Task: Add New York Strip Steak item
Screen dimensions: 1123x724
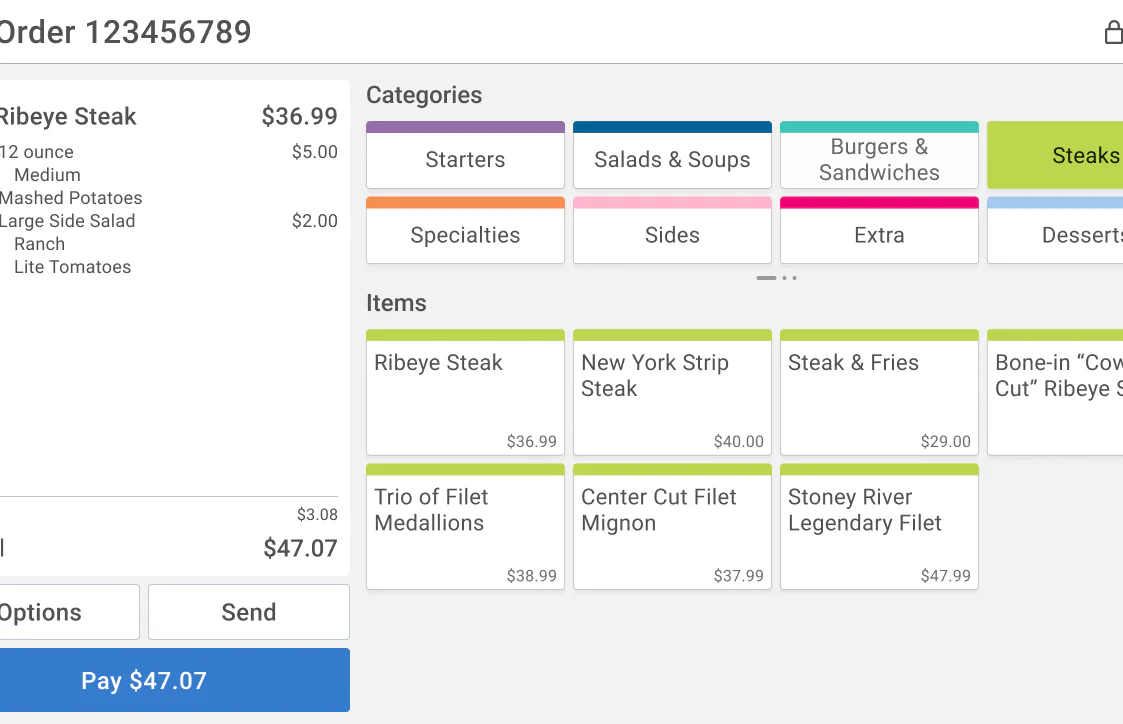Action: coord(673,392)
